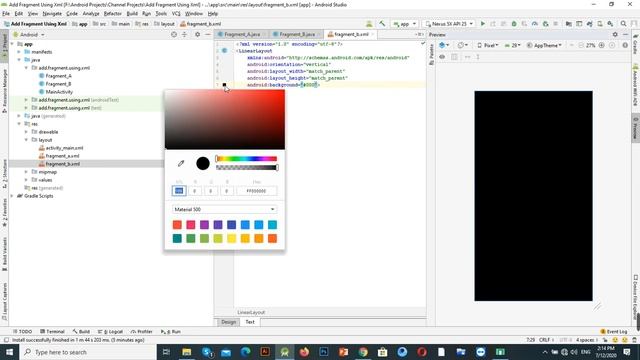Open the Nexus 5X API 25 device dropdown

[x=449, y=24]
